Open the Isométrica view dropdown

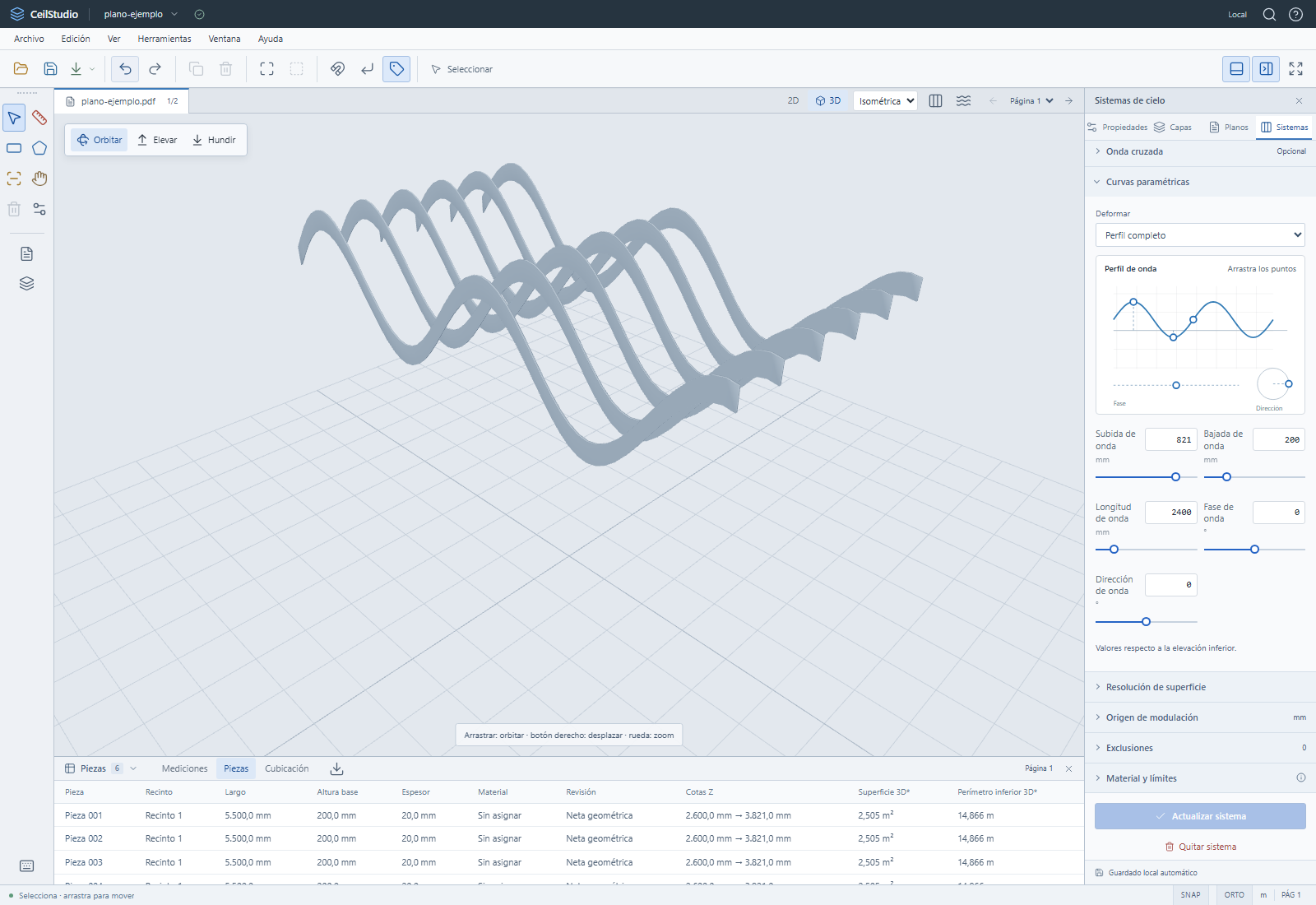[x=886, y=101]
